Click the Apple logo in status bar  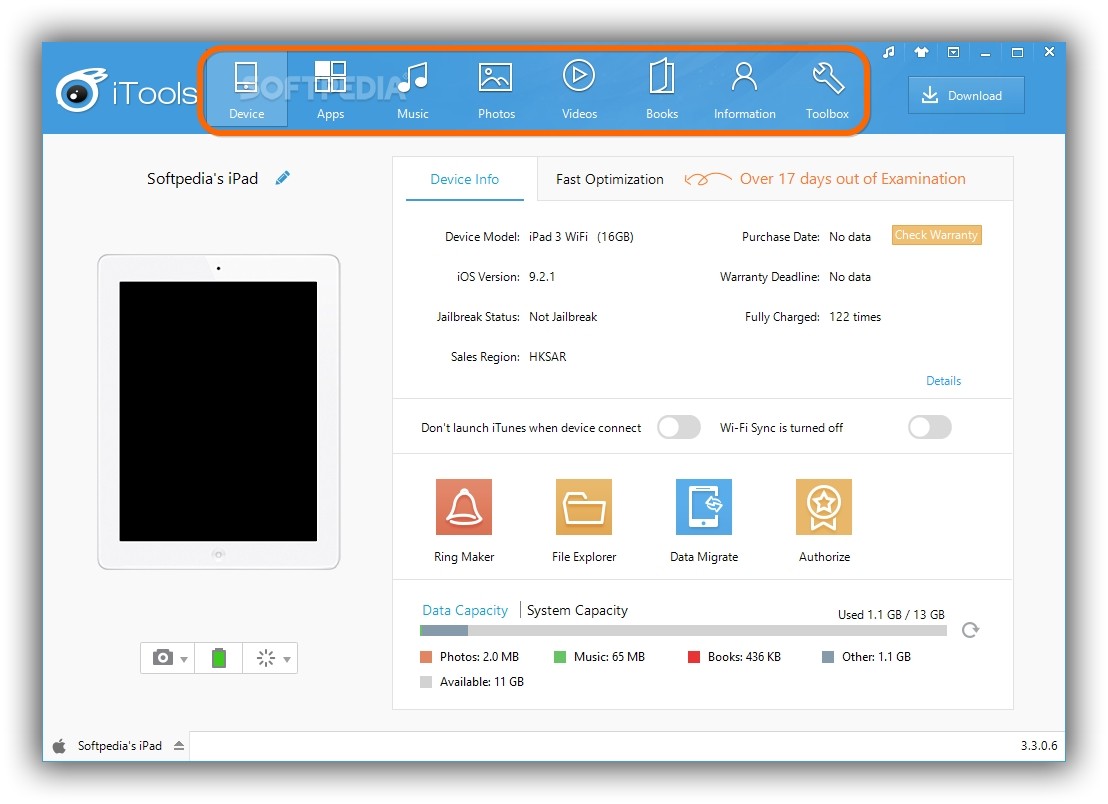coord(59,746)
